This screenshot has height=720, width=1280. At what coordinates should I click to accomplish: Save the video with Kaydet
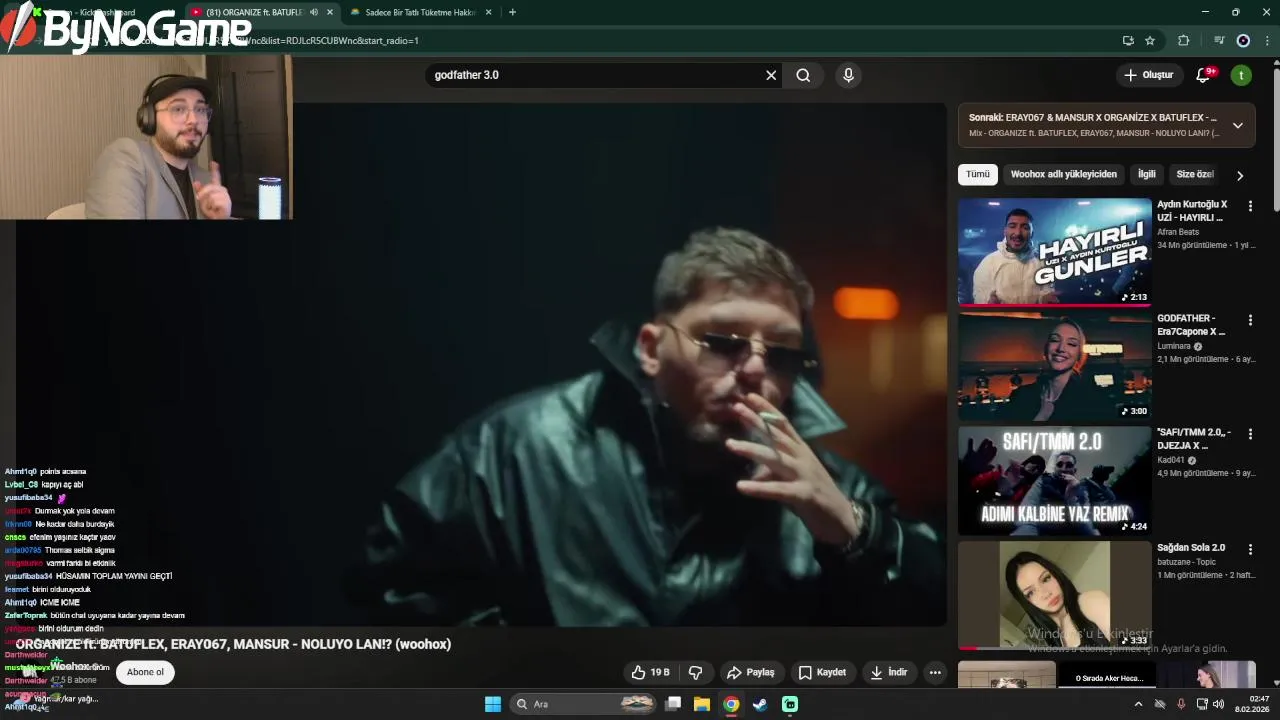click(822, 672)
